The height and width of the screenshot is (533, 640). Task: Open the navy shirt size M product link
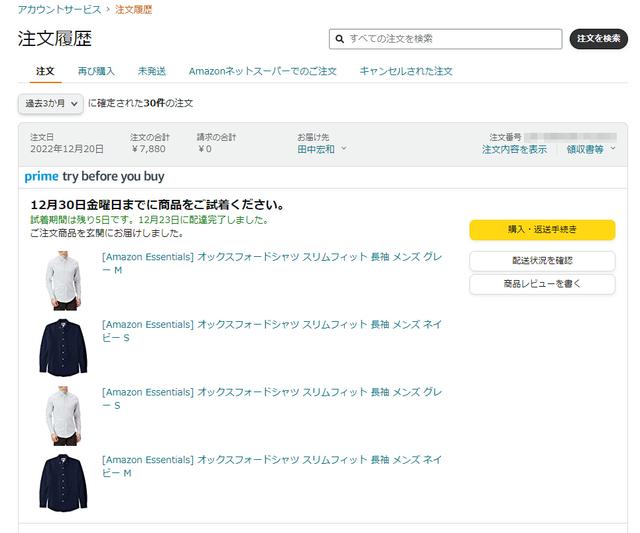point(272,466)
